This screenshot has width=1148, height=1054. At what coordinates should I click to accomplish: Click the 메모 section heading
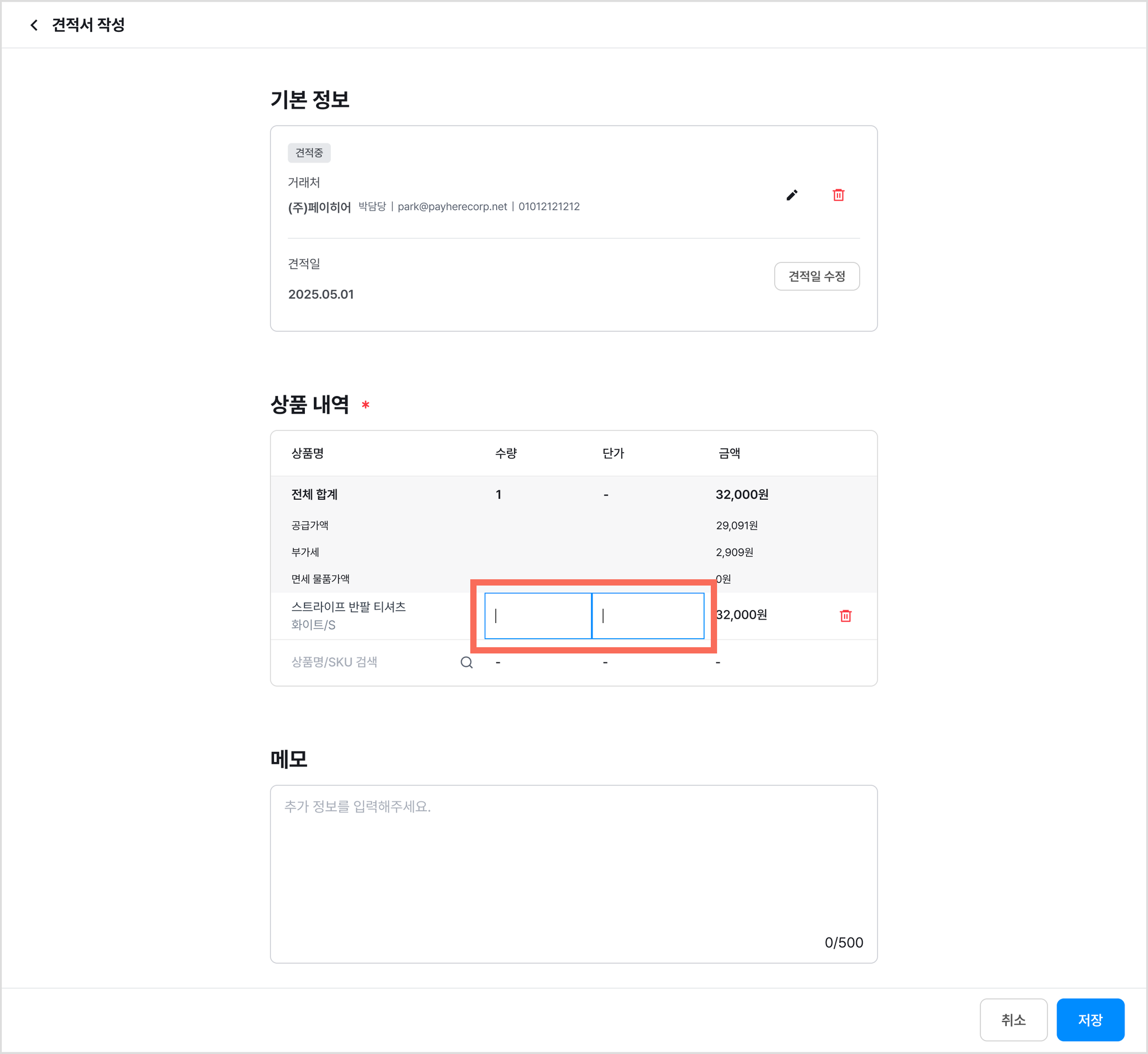point(289,759)
